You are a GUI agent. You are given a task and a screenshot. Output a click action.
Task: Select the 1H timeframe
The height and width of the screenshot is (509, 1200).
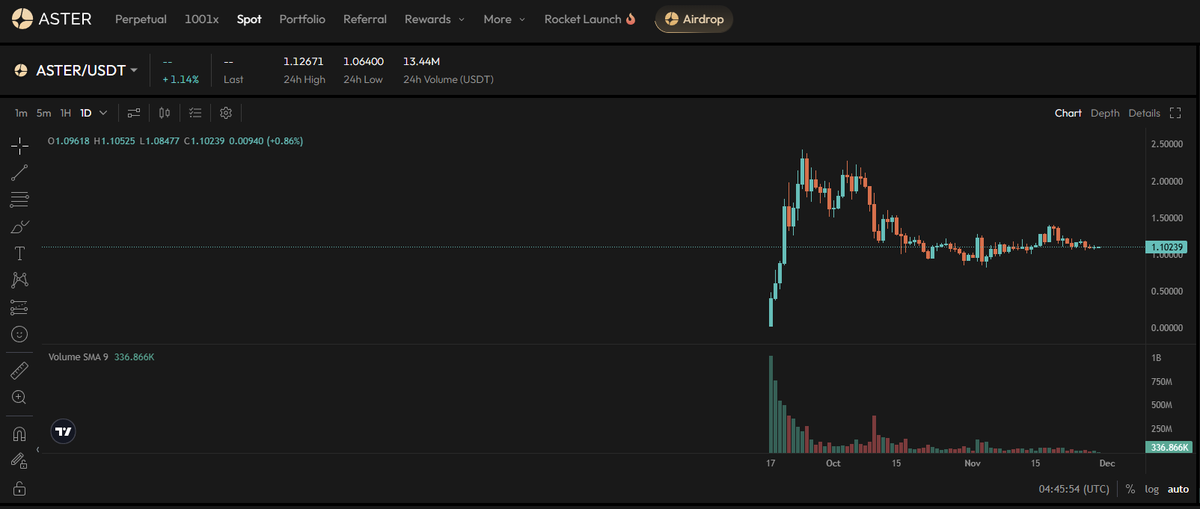pos(65,113)
